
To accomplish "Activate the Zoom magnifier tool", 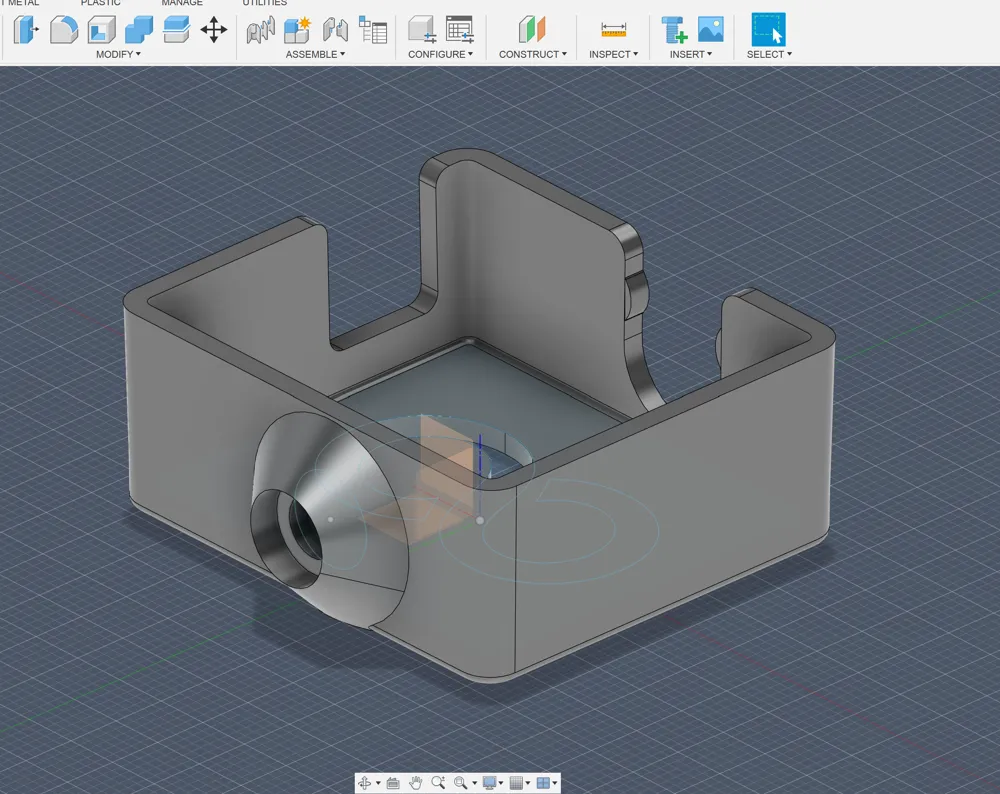I will point(438,783).
